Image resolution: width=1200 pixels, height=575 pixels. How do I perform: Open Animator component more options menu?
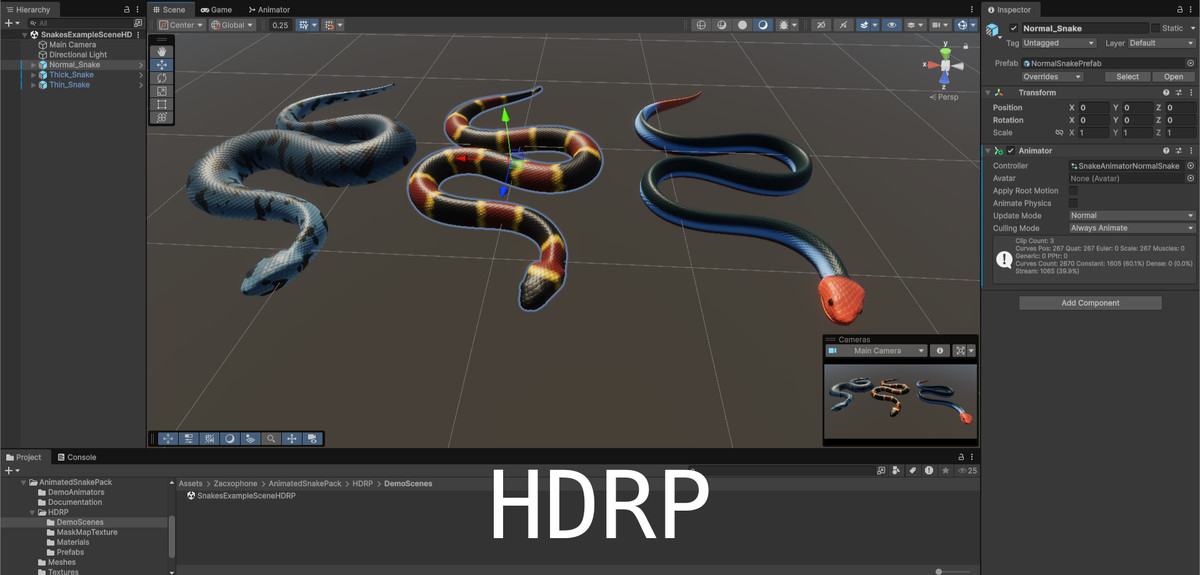(x=1190, y=151)
